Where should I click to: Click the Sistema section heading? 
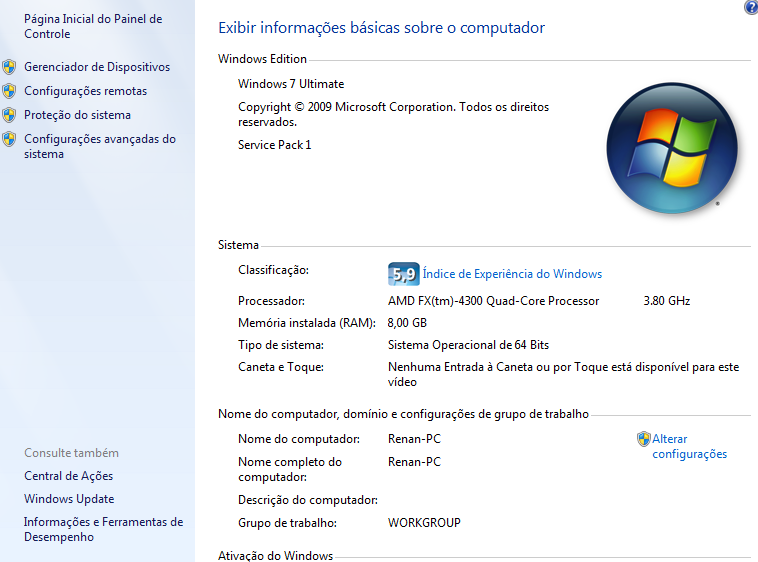[x=238, y=245]
